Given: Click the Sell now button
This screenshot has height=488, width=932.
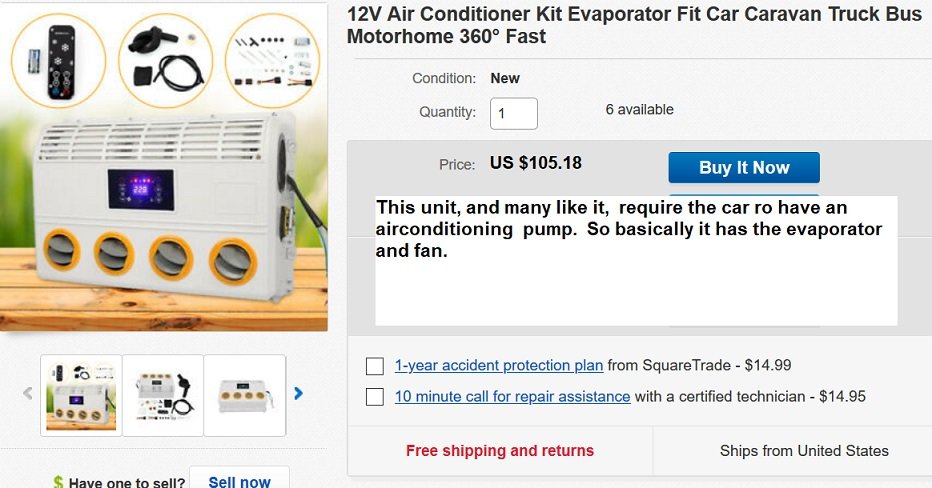Looking at the screenshot, I should [x=239, y=481].
